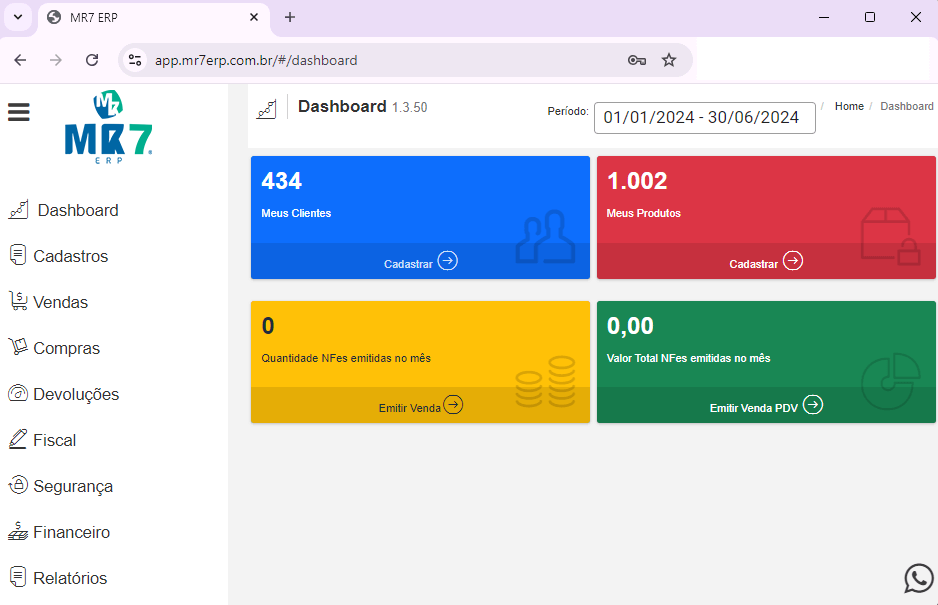Click the 1.002 Meus Produtos count

[x=637, y=181]
